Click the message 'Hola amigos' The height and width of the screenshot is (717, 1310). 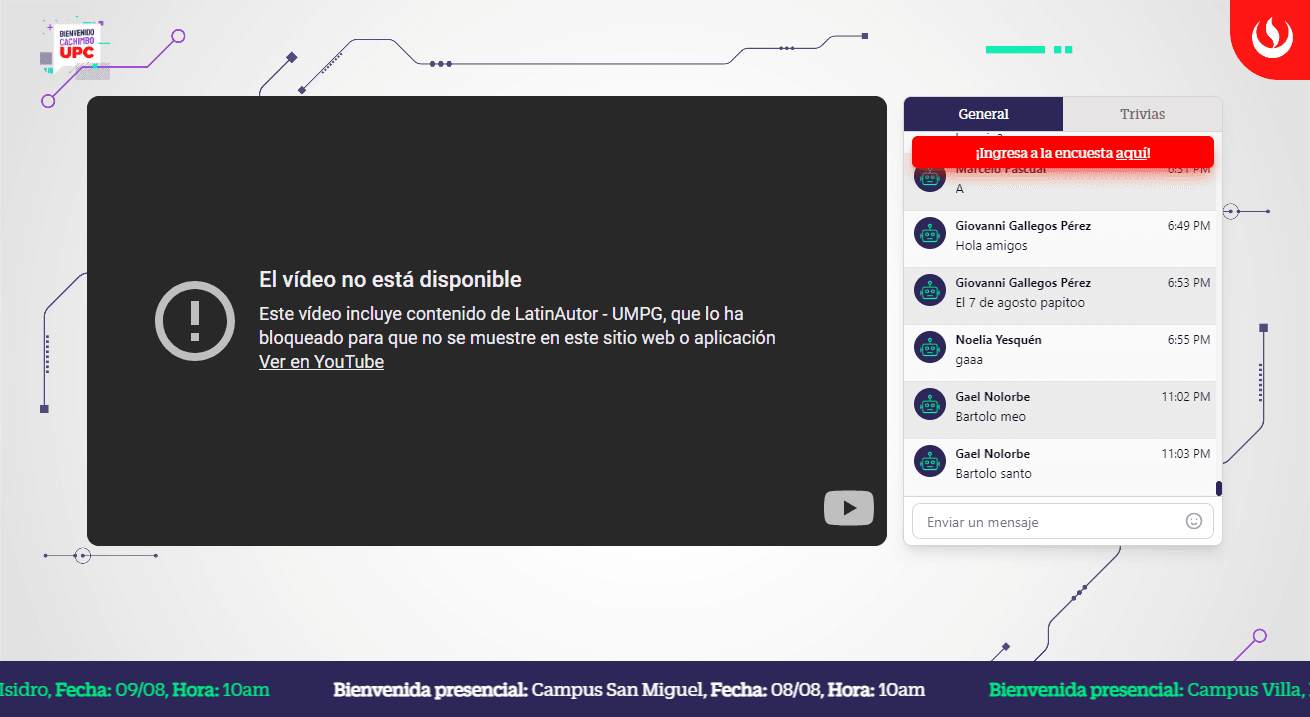991,246
